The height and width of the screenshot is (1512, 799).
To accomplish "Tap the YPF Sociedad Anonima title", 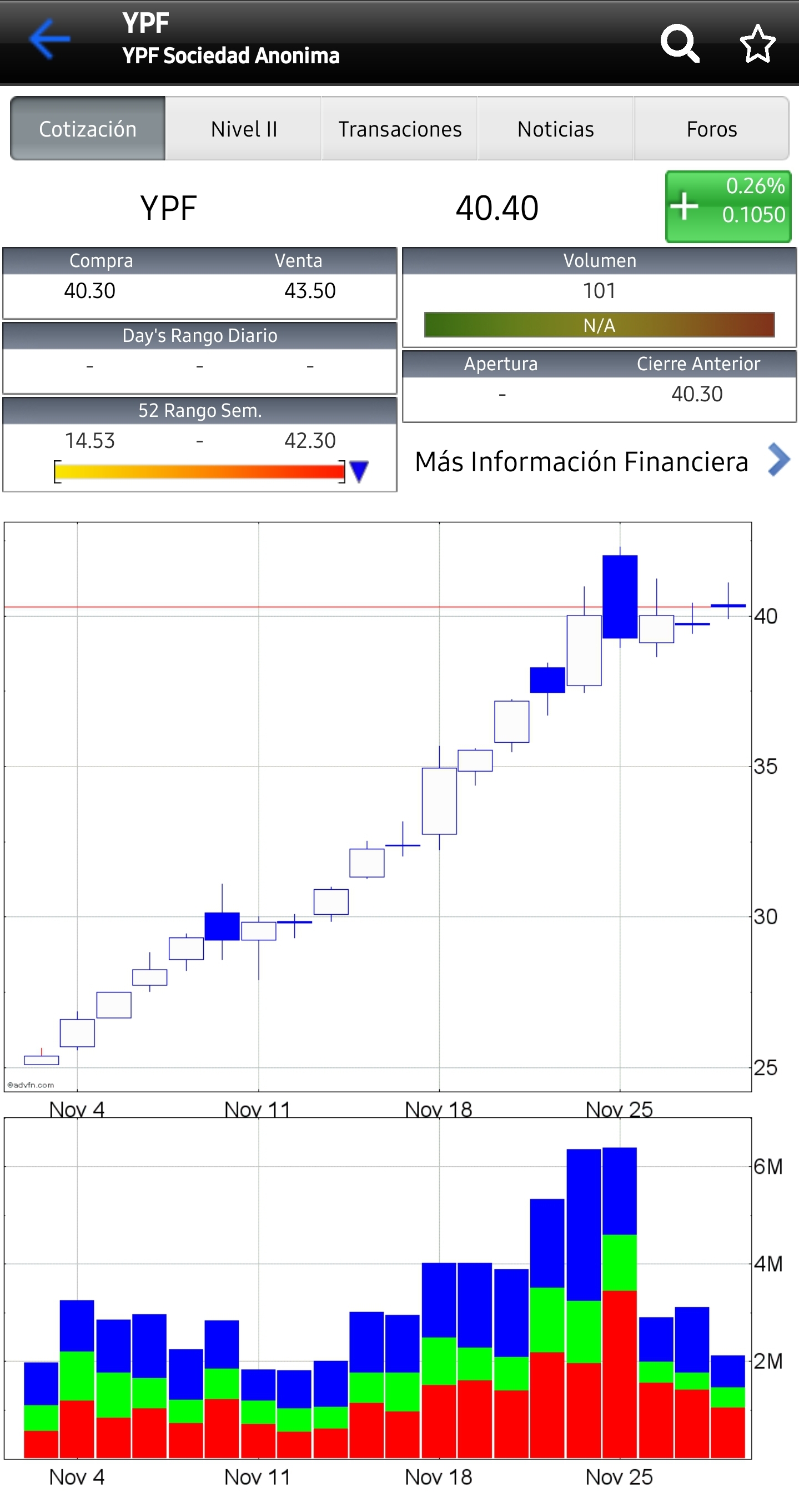I will (x=231, y=55).
